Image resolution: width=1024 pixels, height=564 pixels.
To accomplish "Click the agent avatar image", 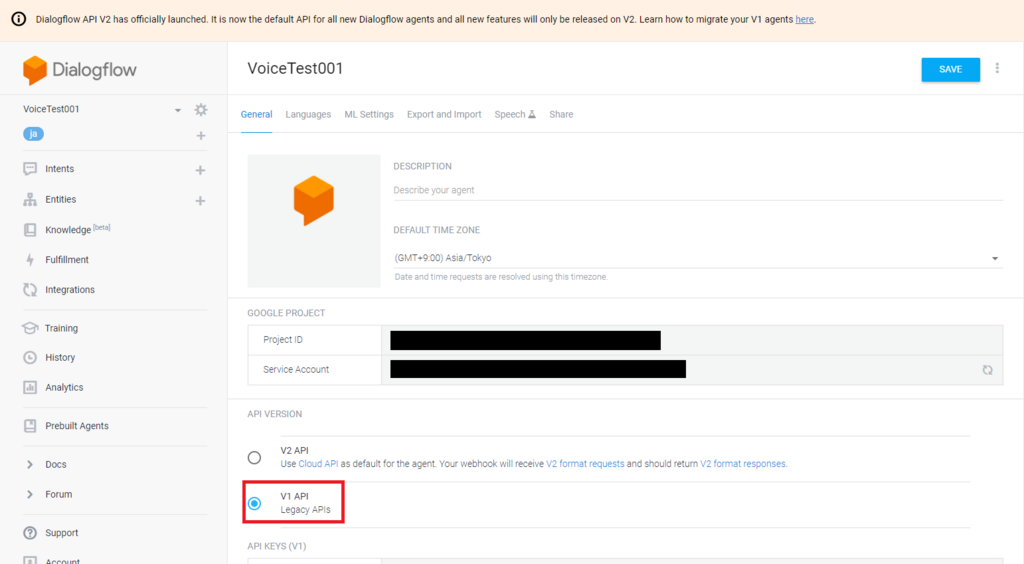I will coord(314,221).
